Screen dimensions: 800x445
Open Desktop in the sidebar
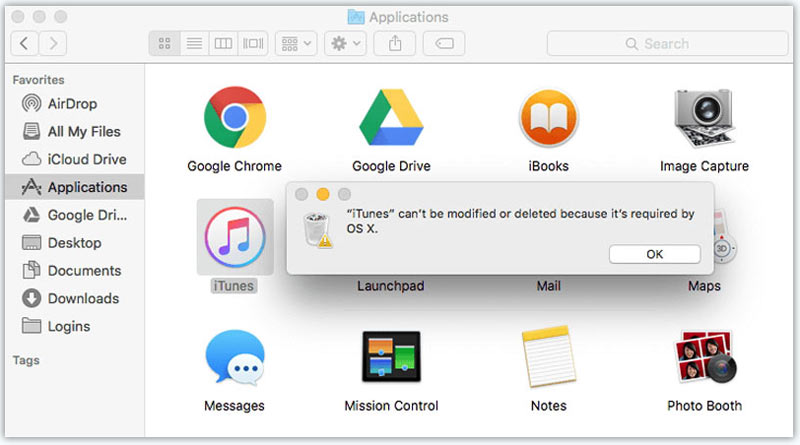(x=74, y=243)
